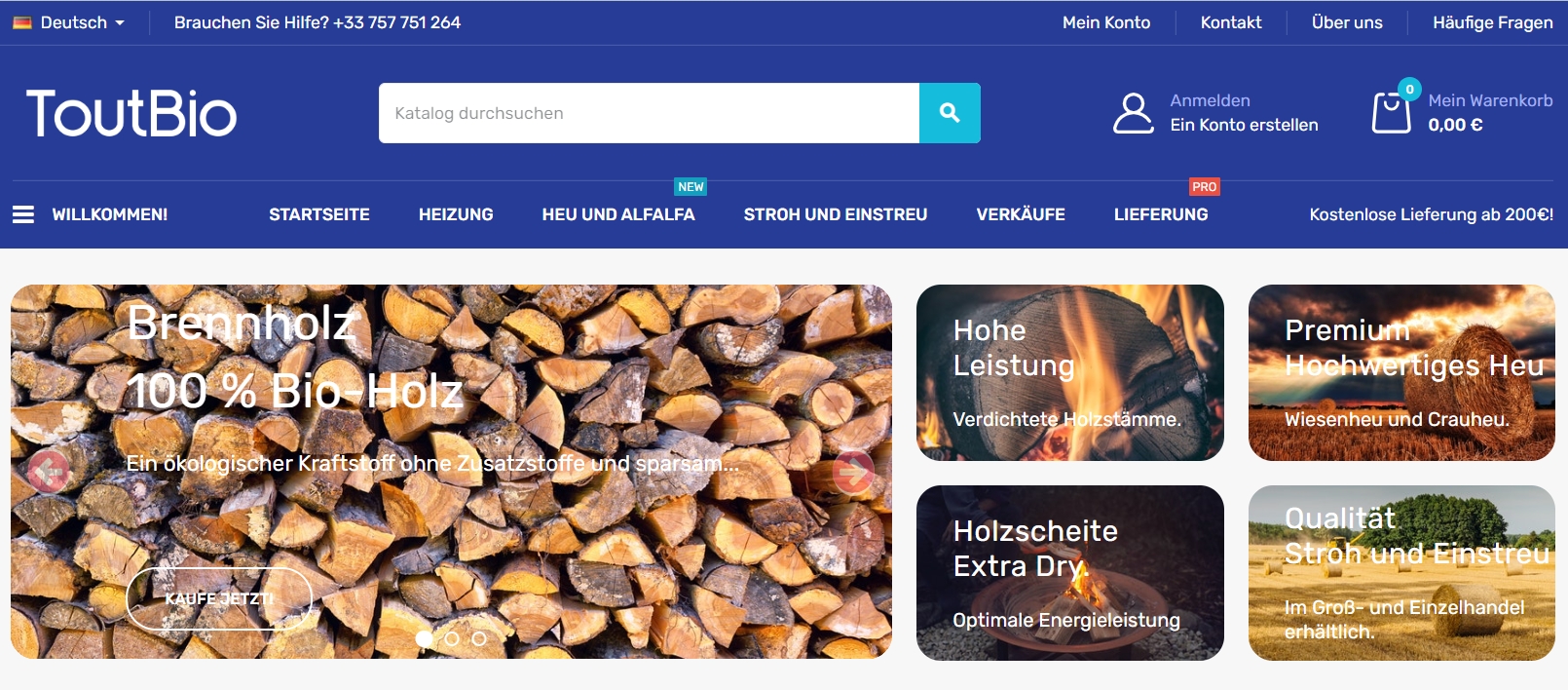Click the Brennholz 100 % Bio-Holz slide heading

pos(295,357)
